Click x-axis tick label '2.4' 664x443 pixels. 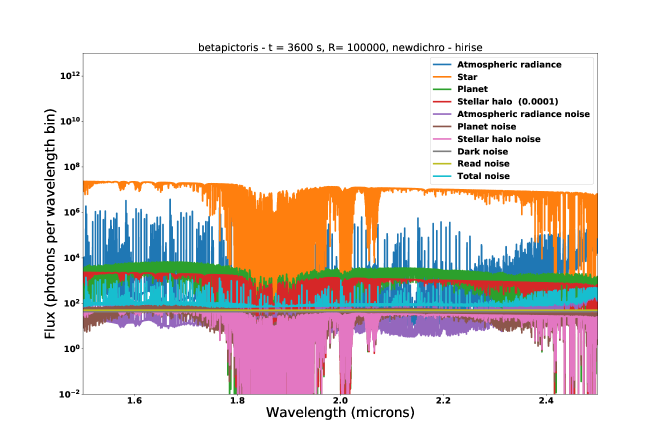coord(546,401)
